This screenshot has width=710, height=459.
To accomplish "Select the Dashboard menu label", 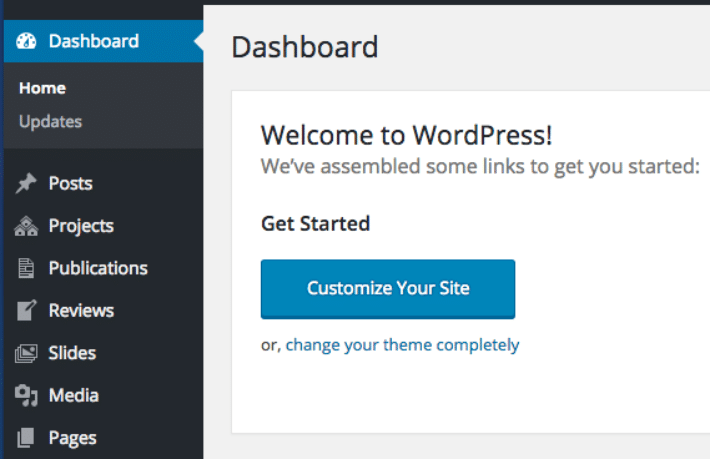I will 94,41.
